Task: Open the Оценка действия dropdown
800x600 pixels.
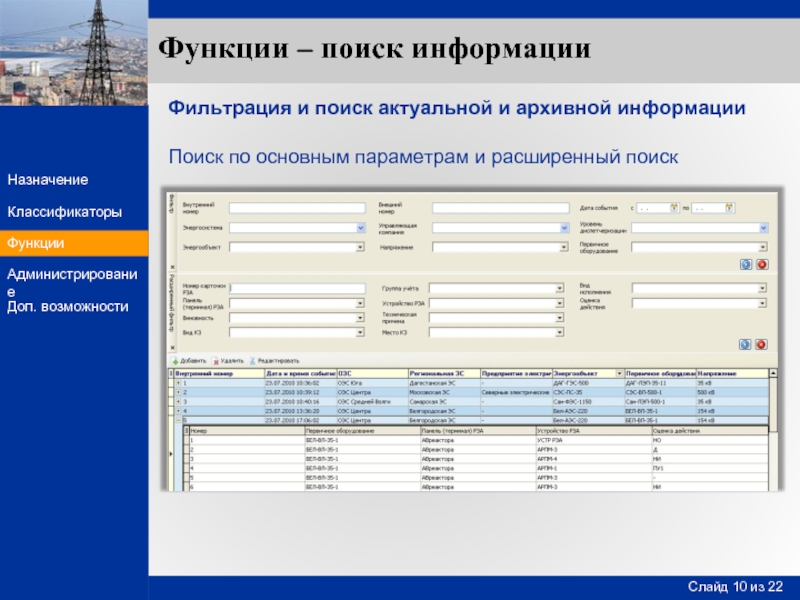Action: coord(762,304)
